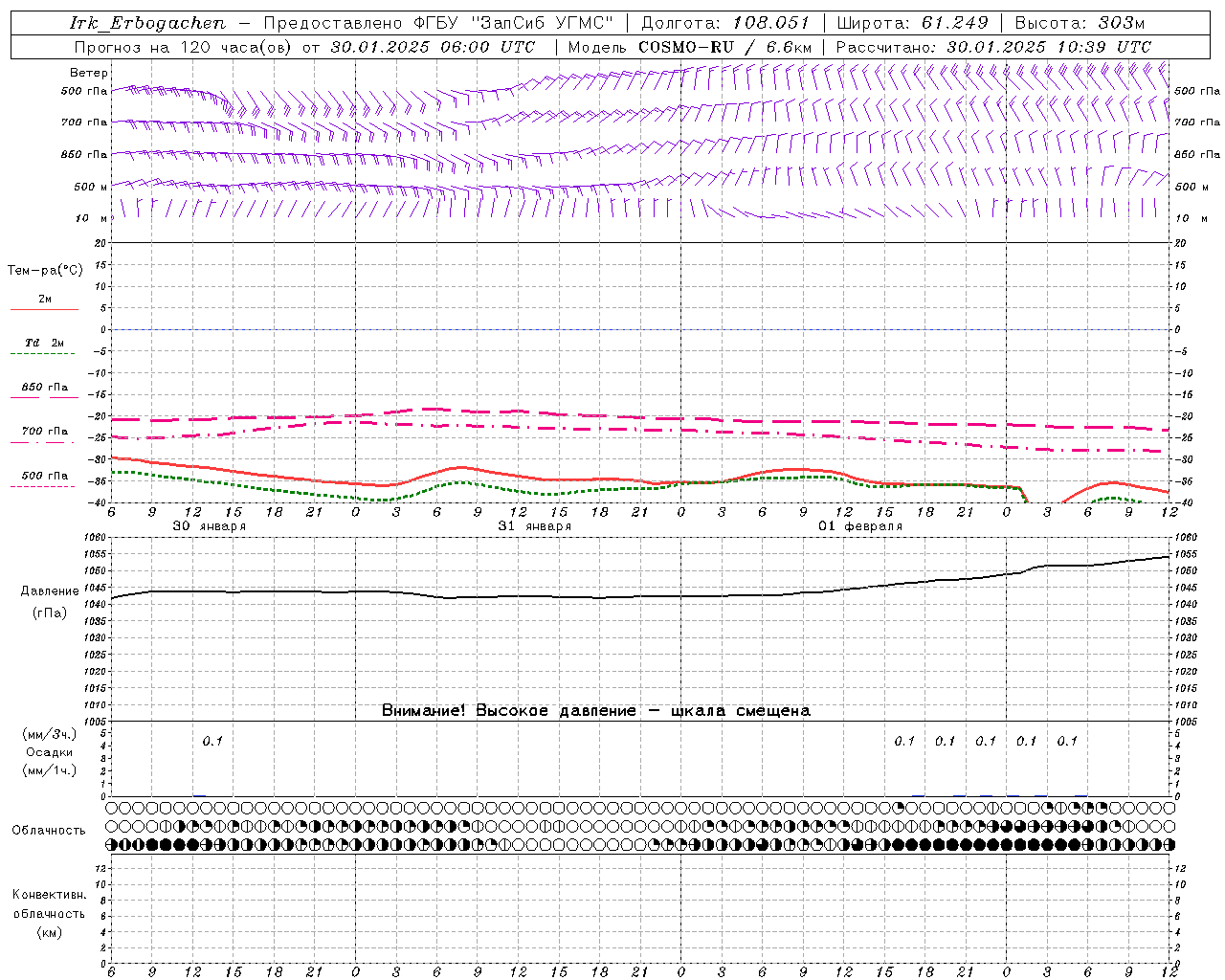
Task: Select the 850 гПа temperature legend entry
Action: (x=45, y=387)
